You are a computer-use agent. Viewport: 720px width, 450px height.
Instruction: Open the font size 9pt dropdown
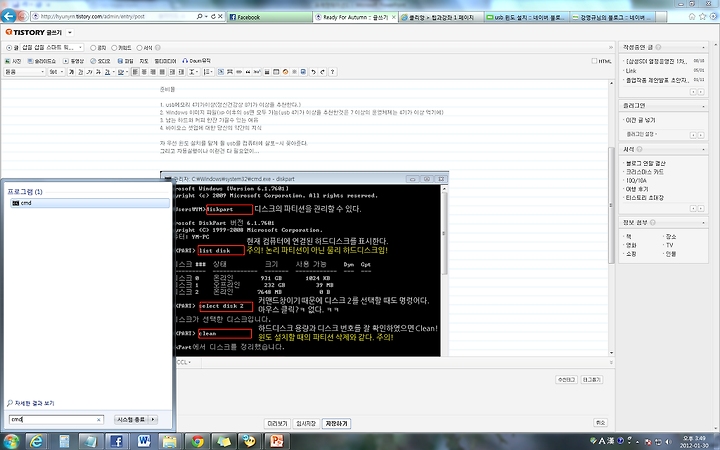56,72
